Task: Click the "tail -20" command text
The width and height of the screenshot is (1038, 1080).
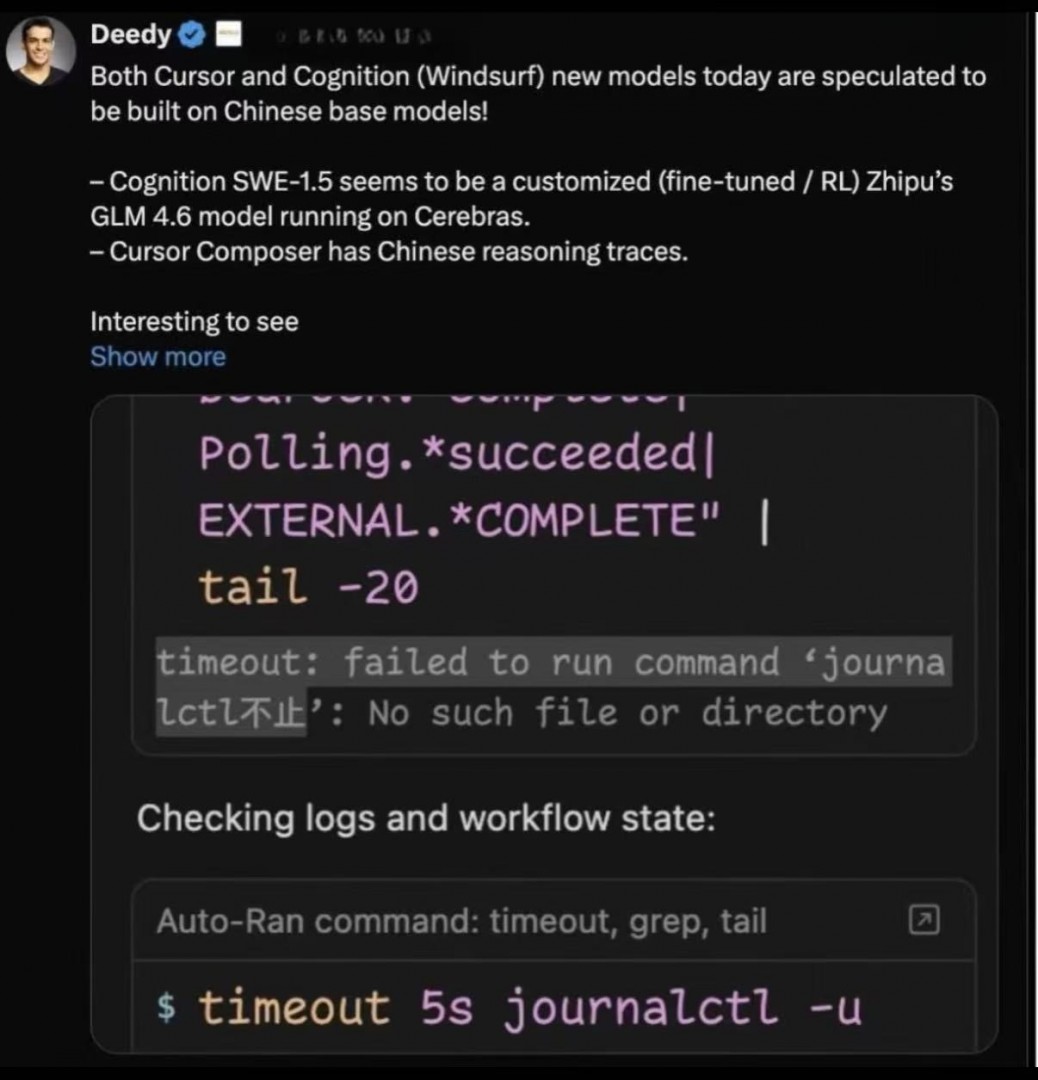Action: pyautogui.click(x=308, y=587)
